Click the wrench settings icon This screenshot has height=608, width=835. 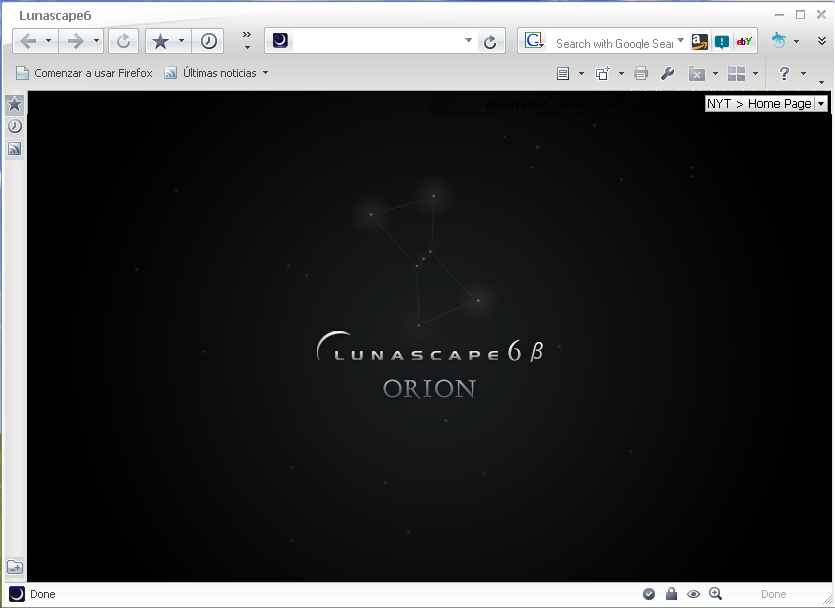[666, 73]
